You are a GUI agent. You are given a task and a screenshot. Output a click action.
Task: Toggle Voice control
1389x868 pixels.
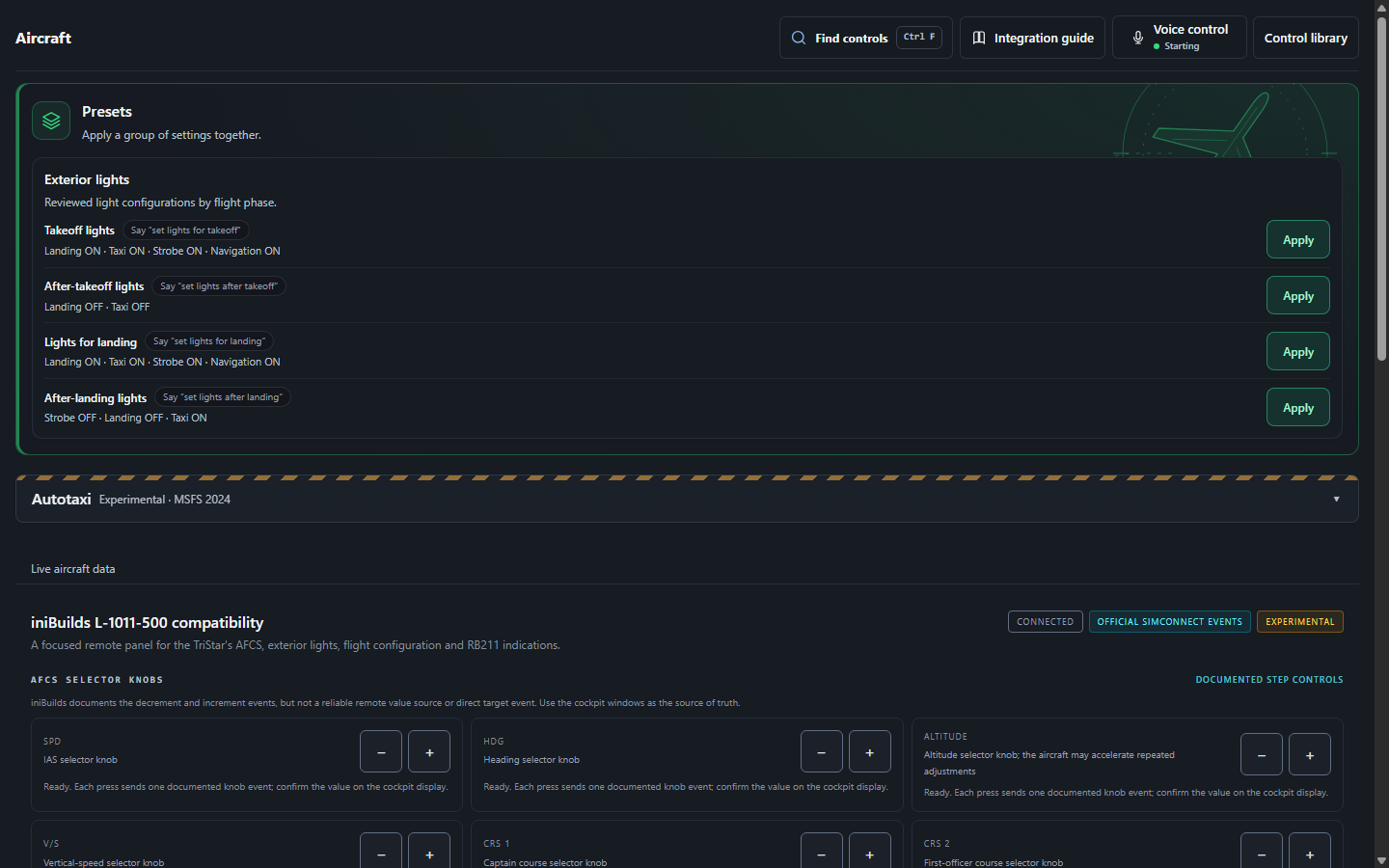point(1180,38)
